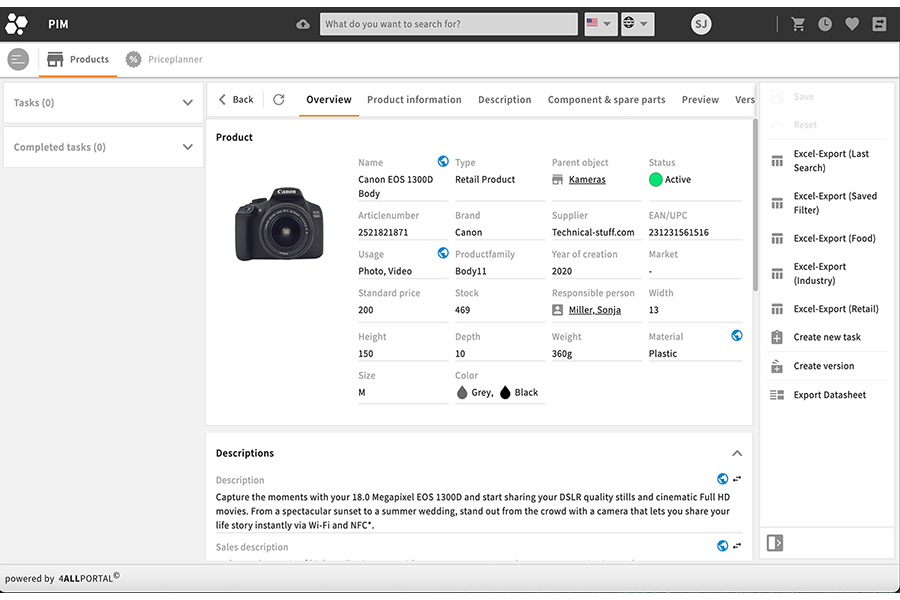Toggle the main navigation menu button
The width and height of the screenshot is (900, 600).
[18, 59]
